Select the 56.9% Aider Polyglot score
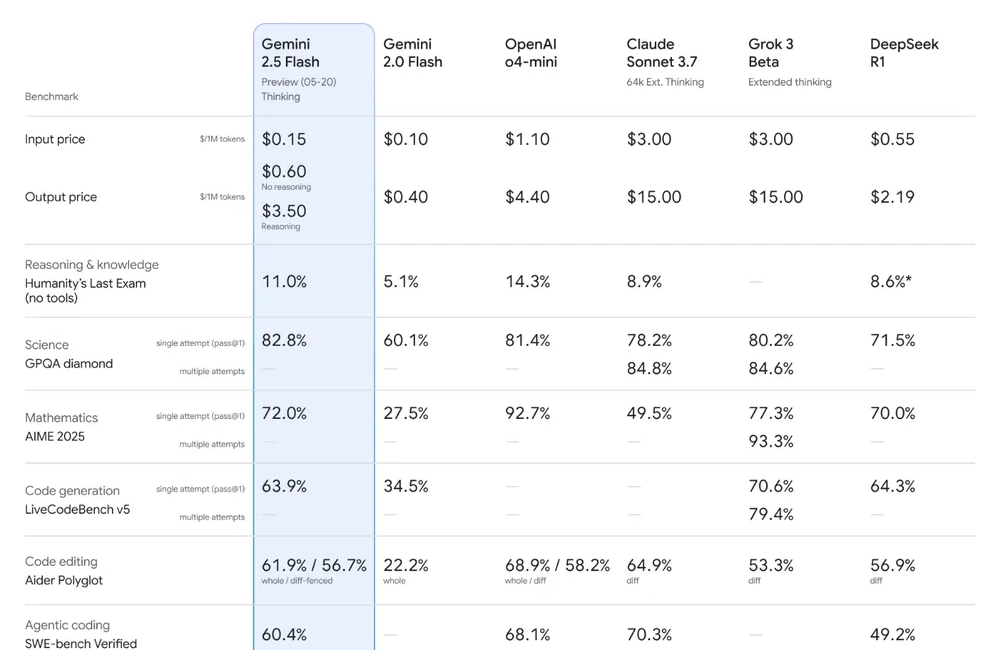 pyautogui.click(x=892, y=565)
